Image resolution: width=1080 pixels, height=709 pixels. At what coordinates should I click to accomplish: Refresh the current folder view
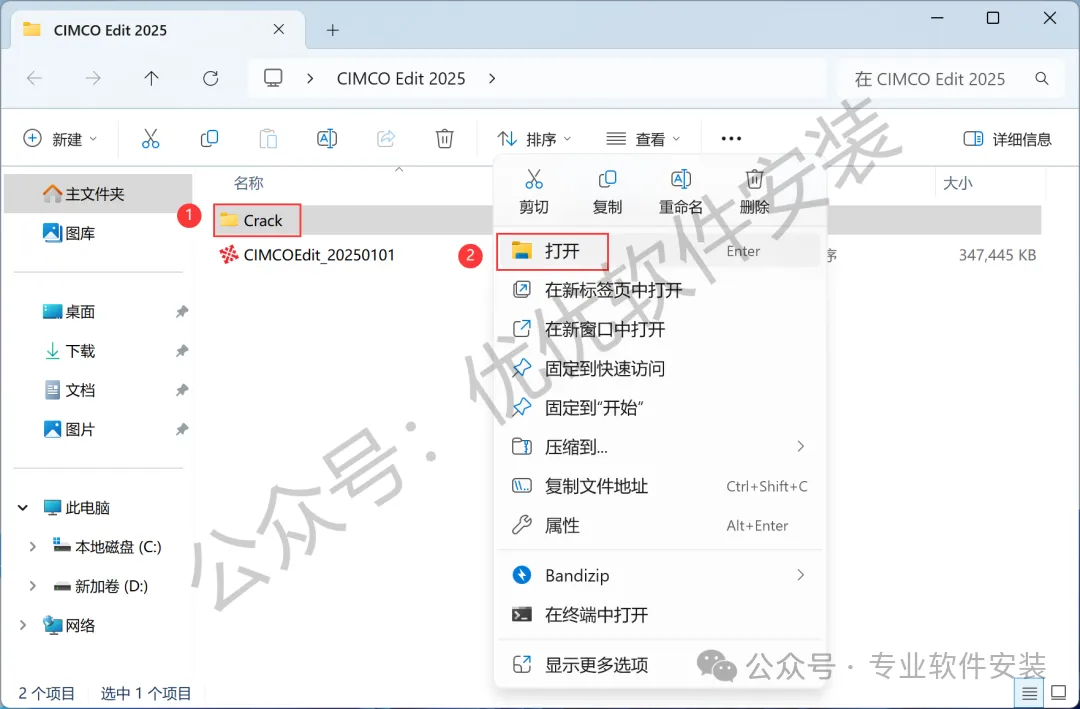pyautogui.click(x=211, y=79)
